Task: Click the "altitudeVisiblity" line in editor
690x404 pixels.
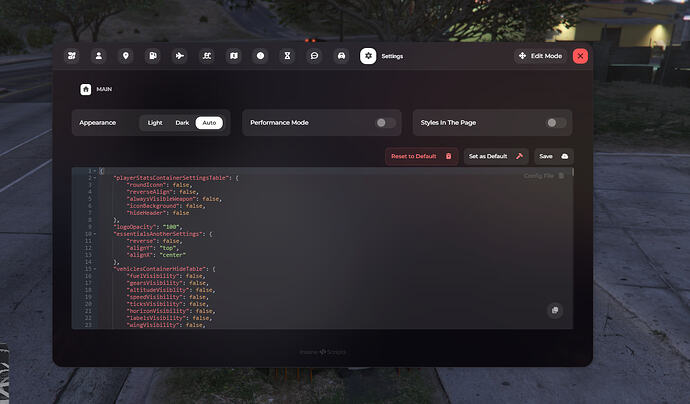Action: (171, 290)
